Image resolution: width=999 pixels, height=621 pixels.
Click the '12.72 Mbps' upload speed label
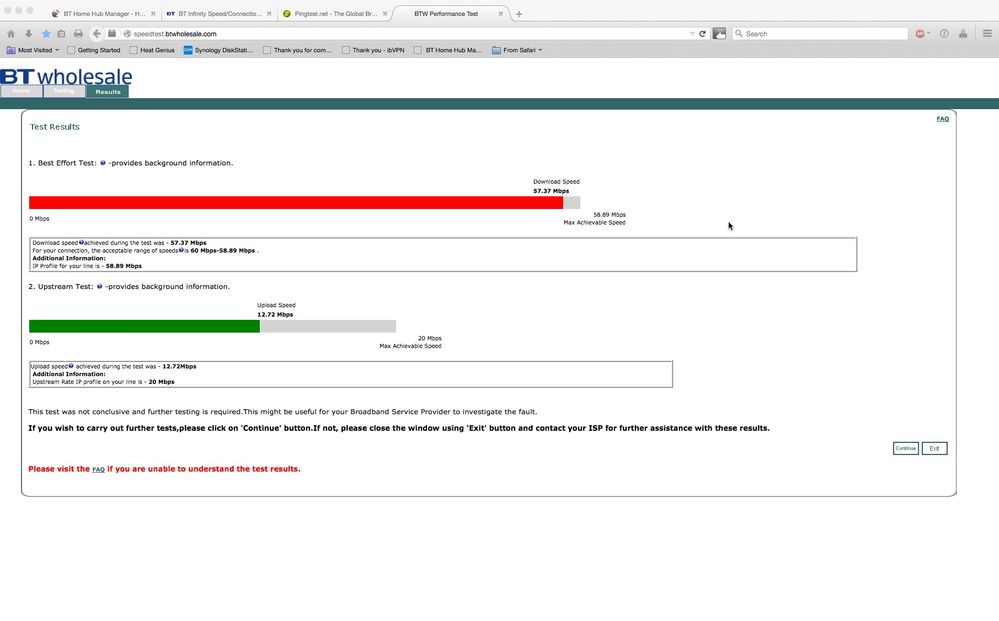(275, 315)
